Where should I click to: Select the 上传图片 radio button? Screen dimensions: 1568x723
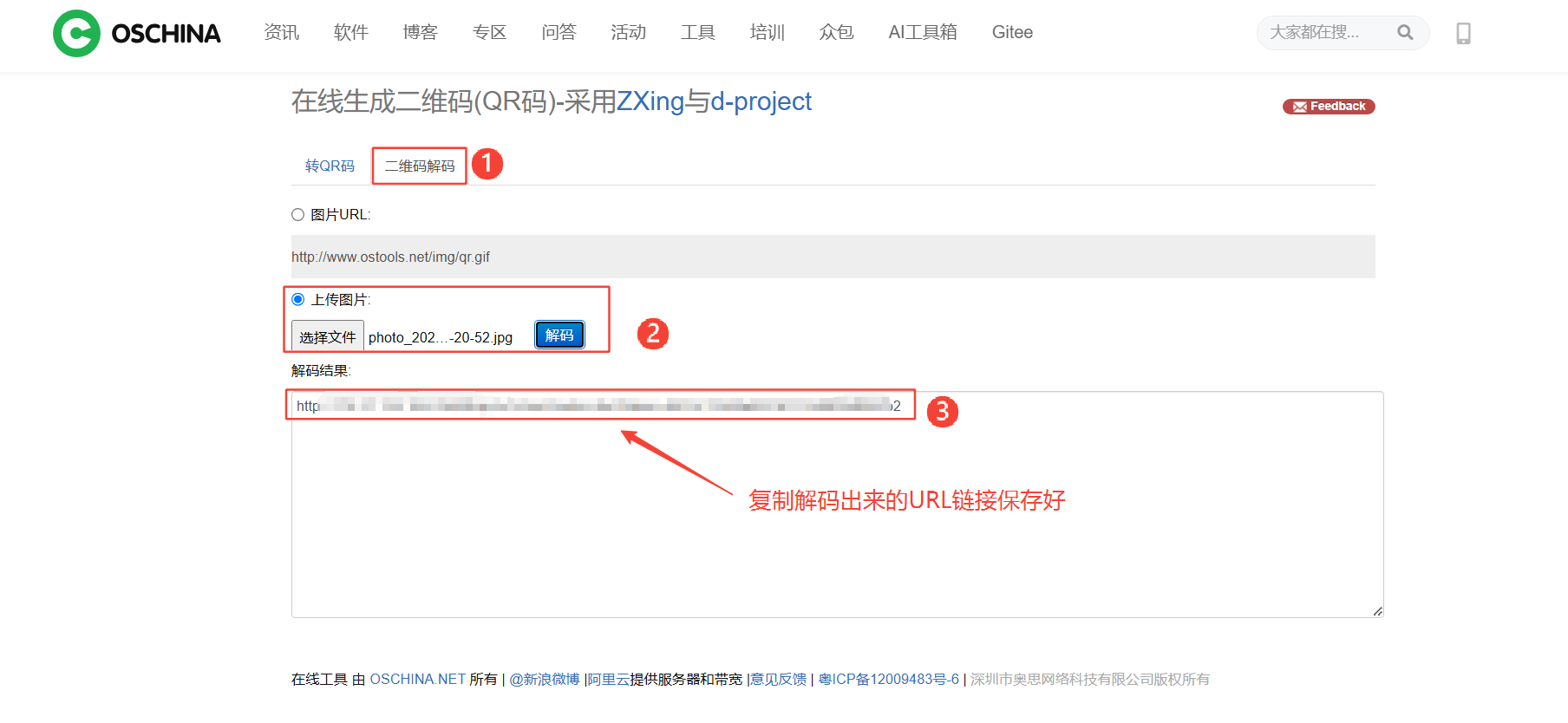click(298, 300)
